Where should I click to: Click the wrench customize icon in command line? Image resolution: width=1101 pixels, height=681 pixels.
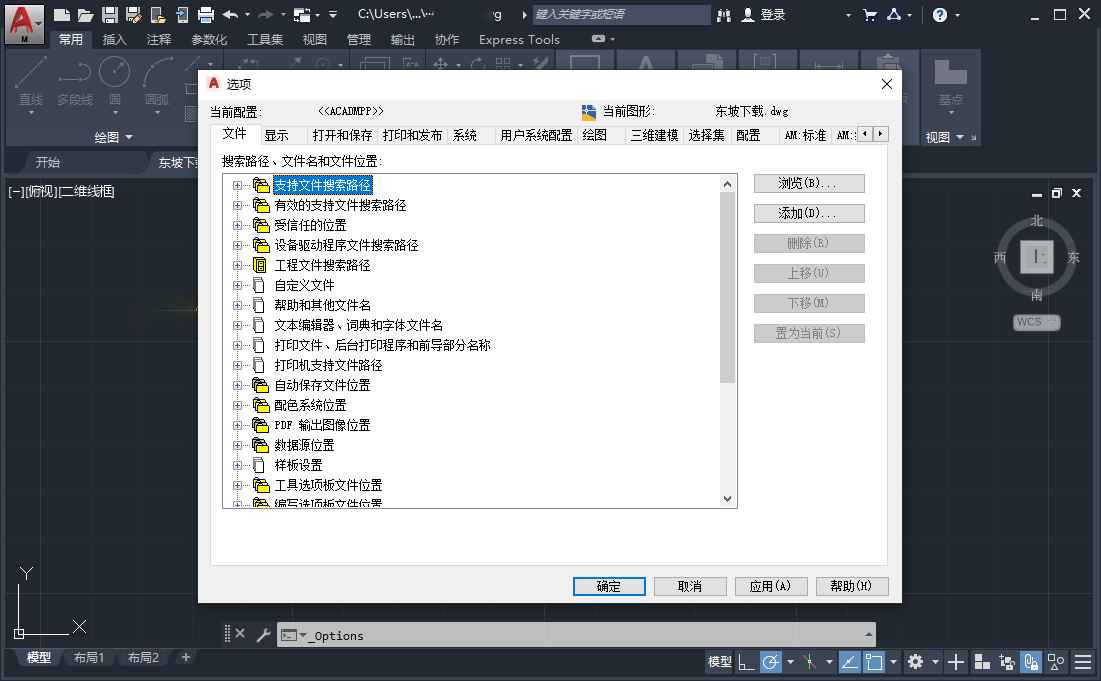(x=263, y=635)
